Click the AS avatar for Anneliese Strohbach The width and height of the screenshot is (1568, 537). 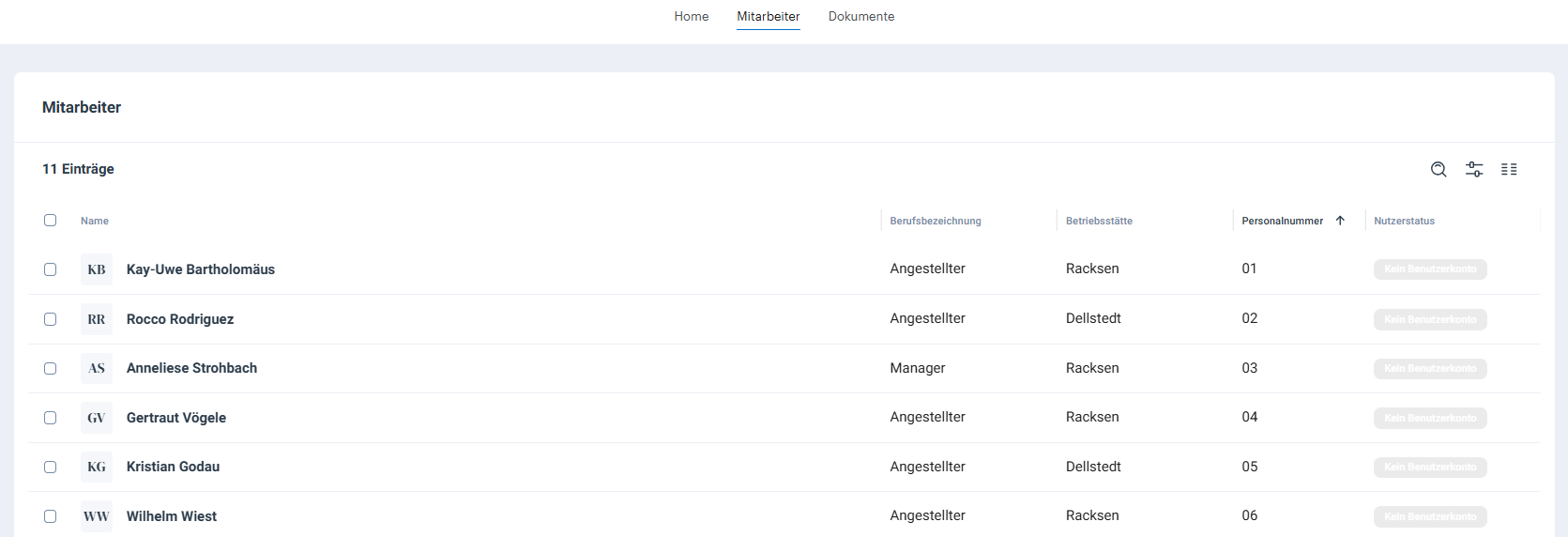97,368
